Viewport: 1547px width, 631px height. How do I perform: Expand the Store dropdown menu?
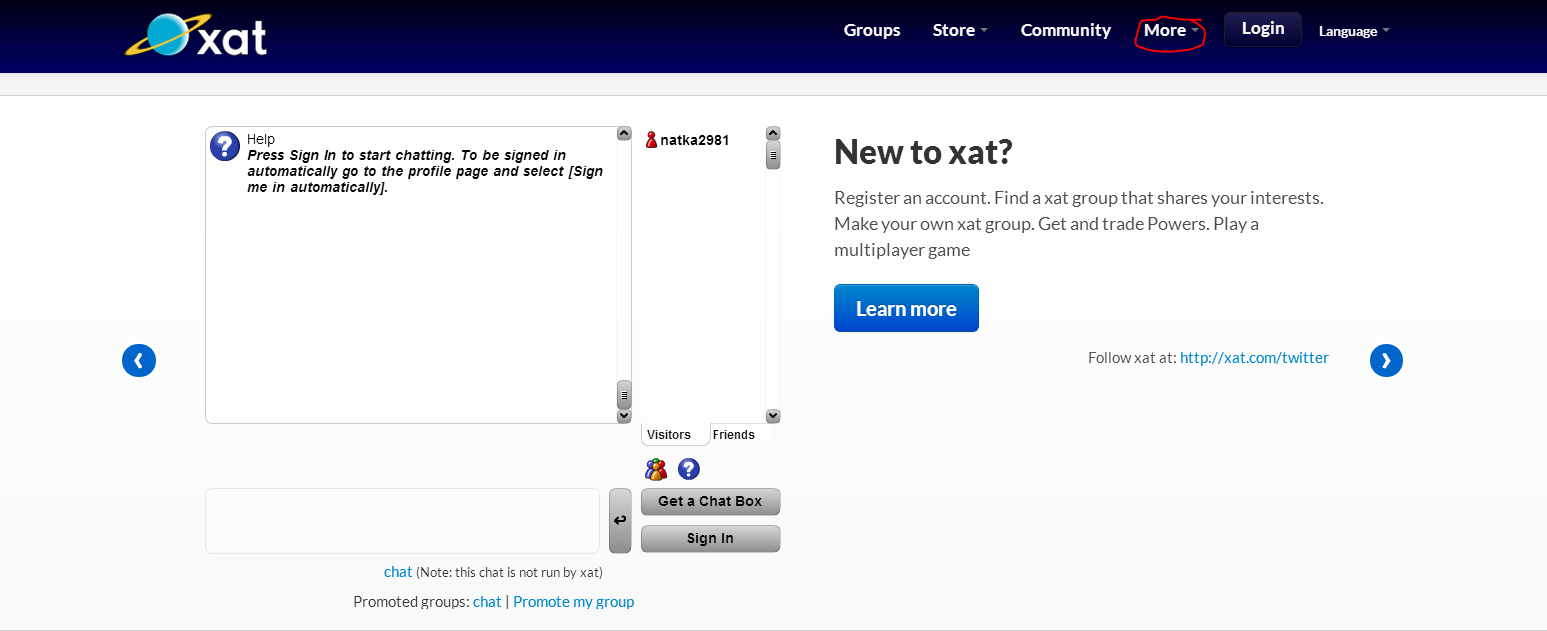[960, 30]
